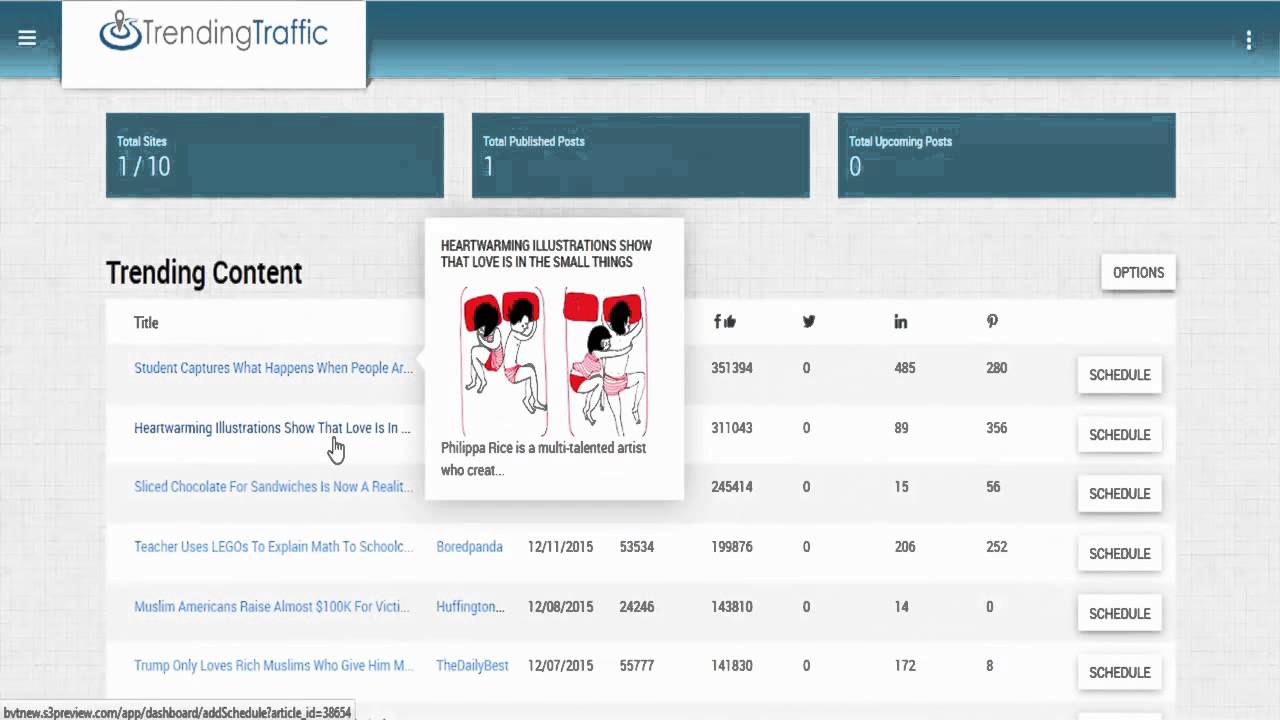The image size is (1280, 720).
Task: Click the OPTIONS button
Action: click(1138, 272)
